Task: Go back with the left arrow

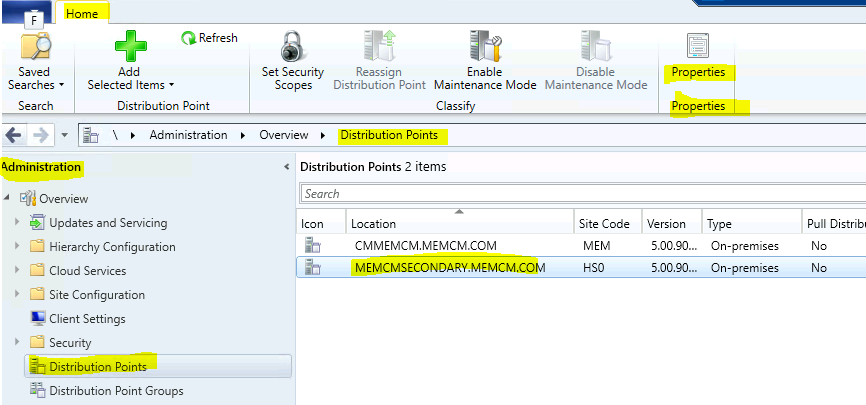Action: [x=13, y=135]
